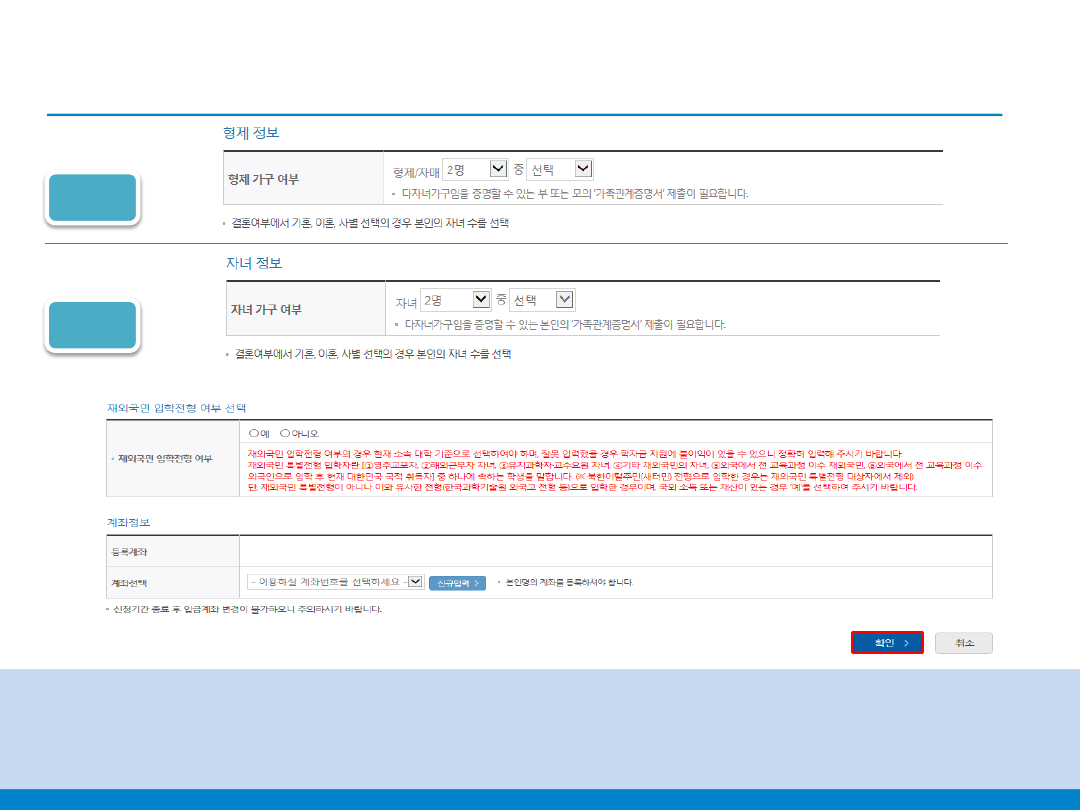Click the 자녀 정보 section heading
Viewport: 1080px width, 810px height.
pos(254,263)
